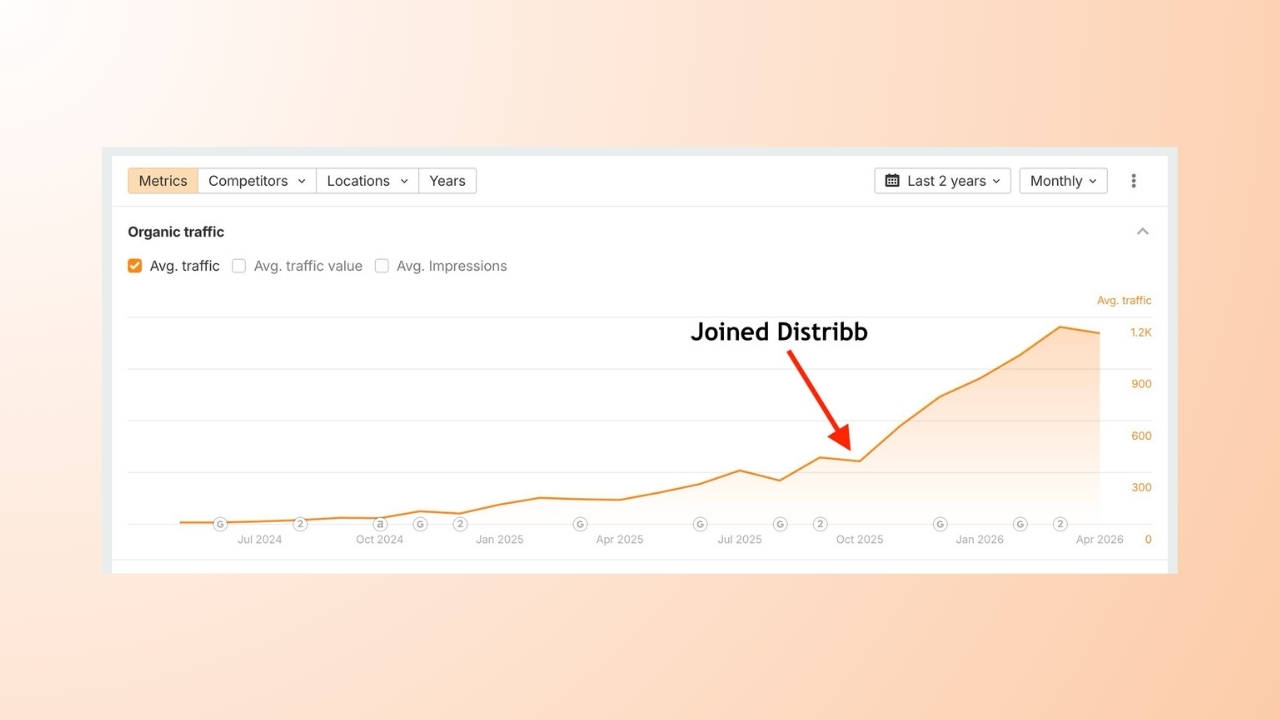The image size is (1280, 720).
Task: Collapse the Organic traffic section chevron
Action: click(x=1142, y=232)
